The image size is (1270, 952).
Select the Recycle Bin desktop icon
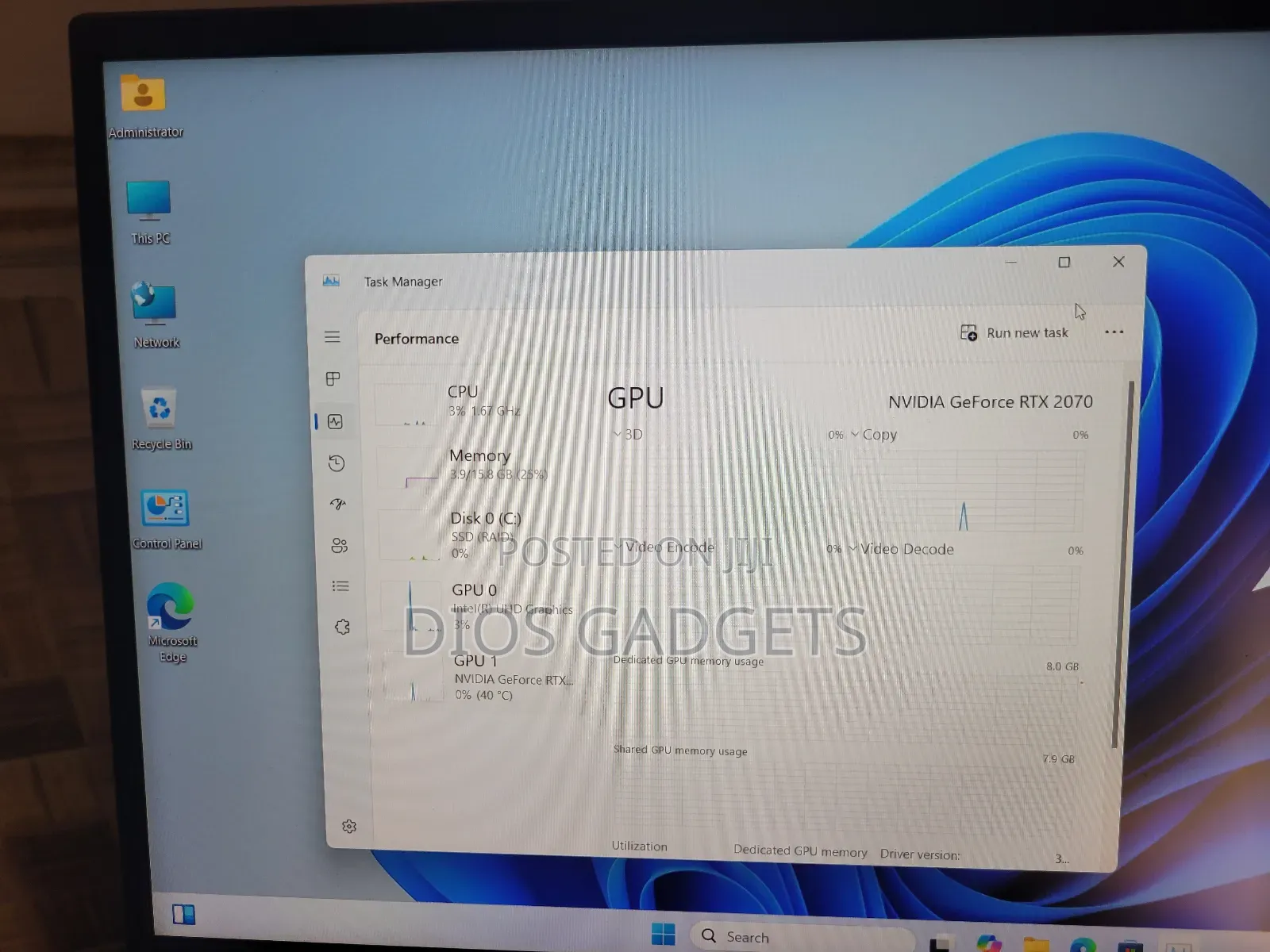click(161, 419)
